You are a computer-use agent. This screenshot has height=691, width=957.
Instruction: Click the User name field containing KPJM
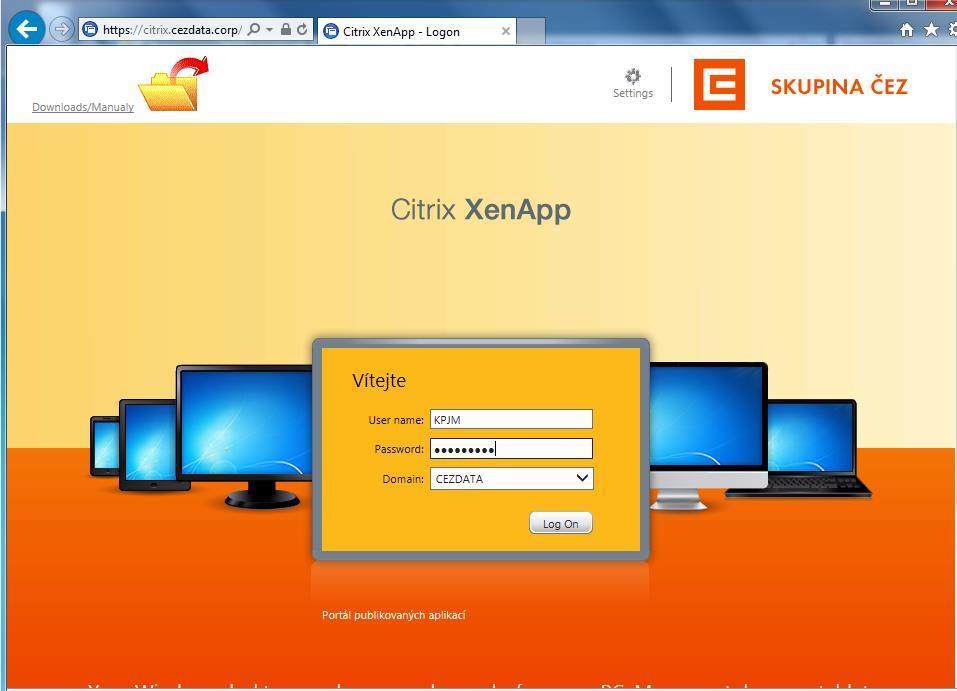[511, 419]
